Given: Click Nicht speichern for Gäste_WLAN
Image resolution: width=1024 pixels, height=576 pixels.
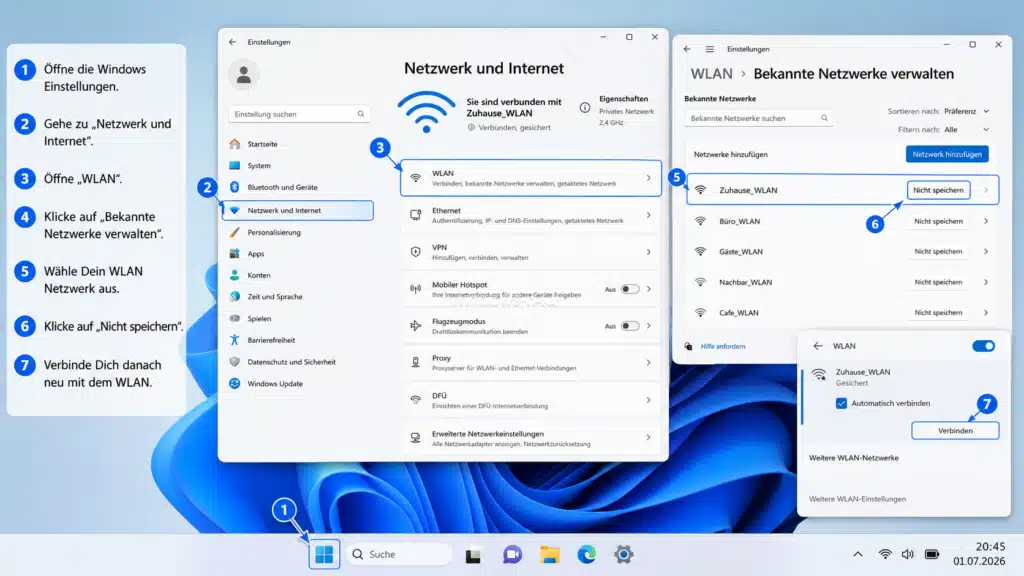Looking at the screenshot, I should pyautogui.click(x=938, y=251).
